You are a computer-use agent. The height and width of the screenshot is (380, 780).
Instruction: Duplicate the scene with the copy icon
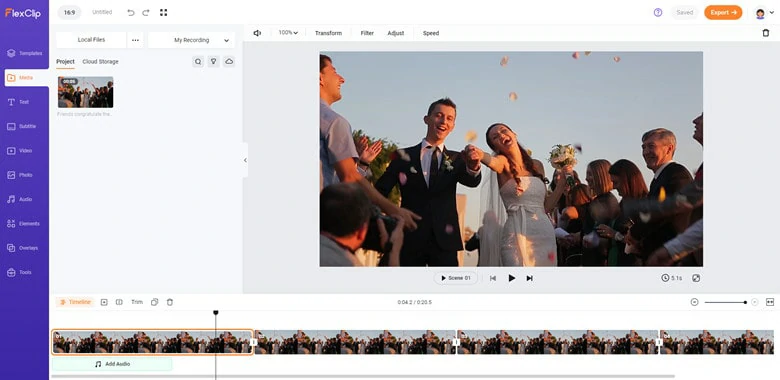154,302
